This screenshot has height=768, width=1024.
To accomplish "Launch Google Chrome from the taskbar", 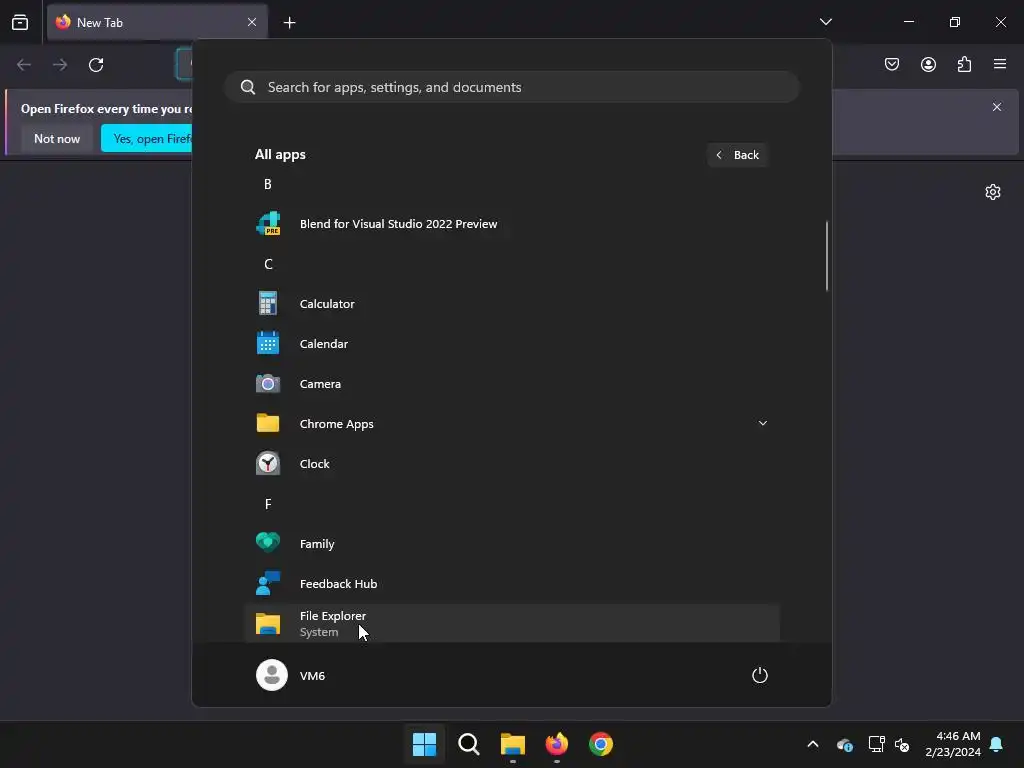I will coord(601,744).
